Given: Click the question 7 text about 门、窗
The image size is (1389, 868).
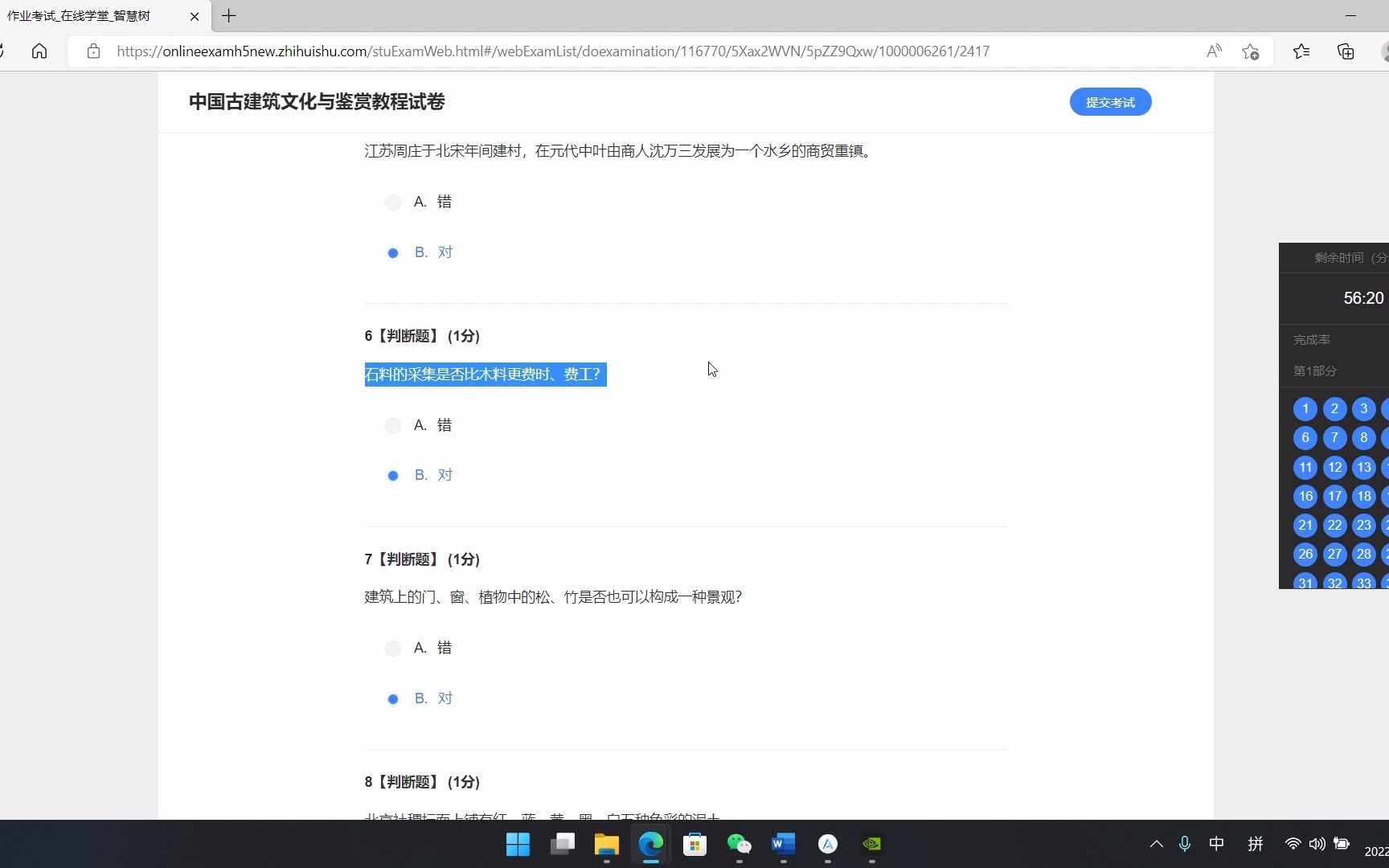Looking at the screenshot, I should click(x=553, y=597).
